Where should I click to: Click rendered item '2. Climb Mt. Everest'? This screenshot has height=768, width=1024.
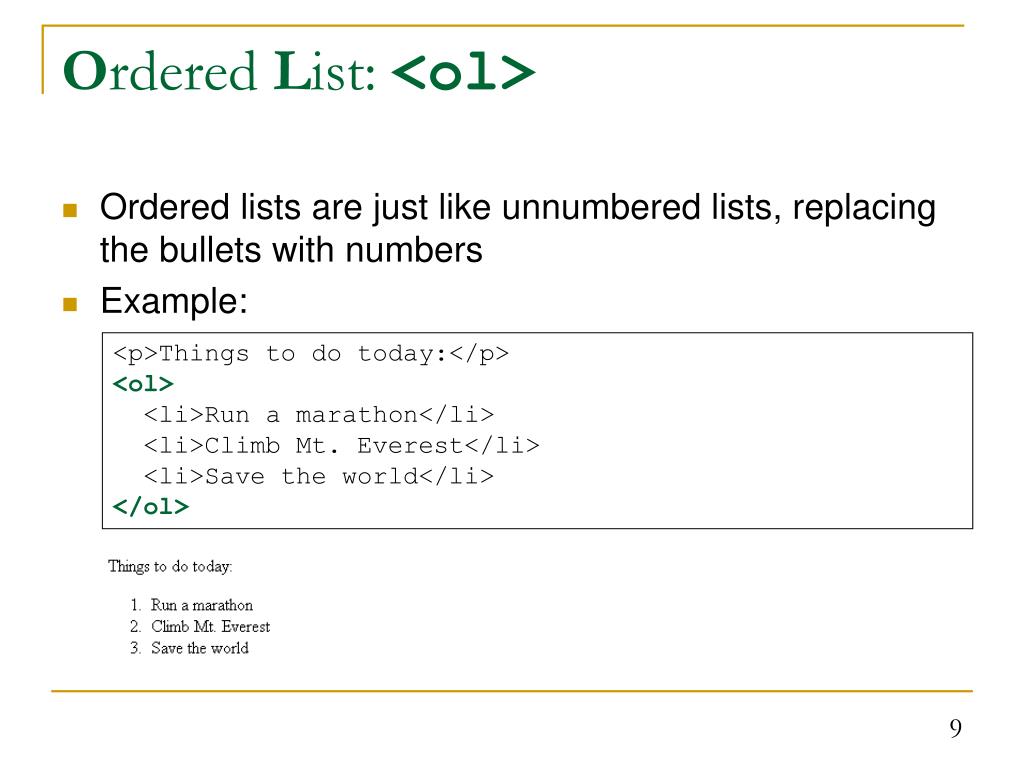pyautogui.click(x=200, y=627)
